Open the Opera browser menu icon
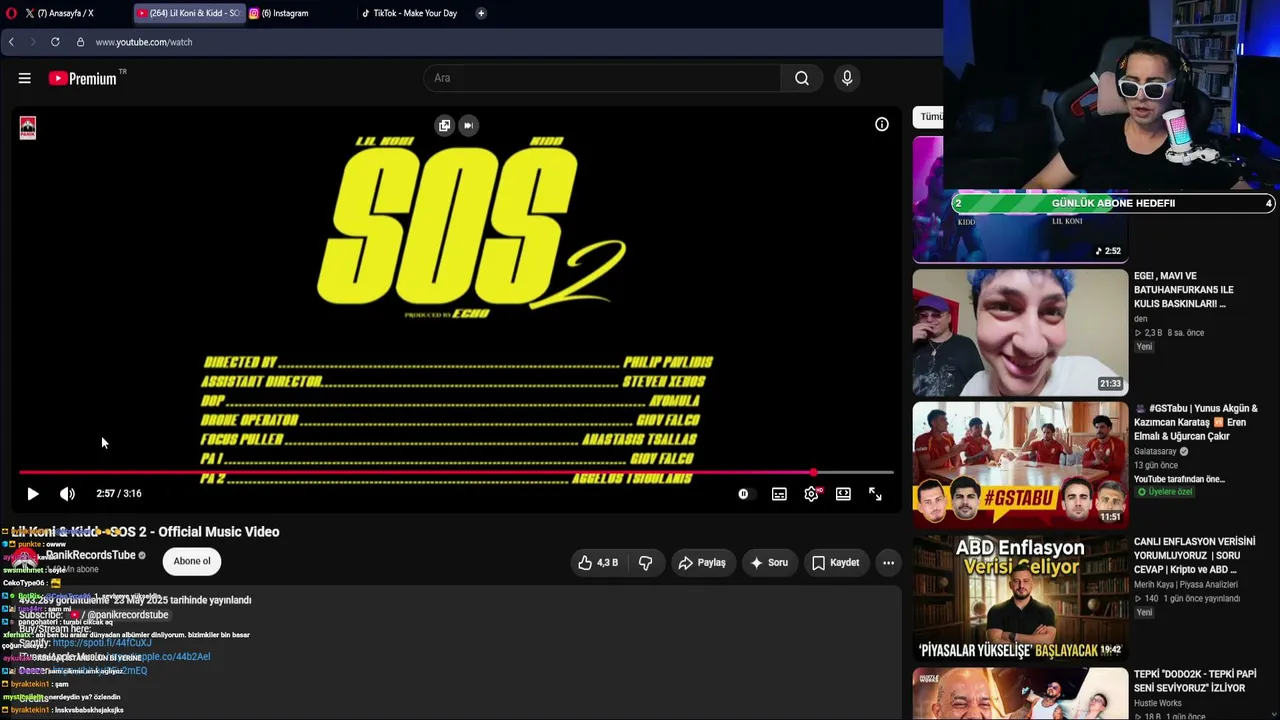This screenshot has height=720, width=1280. pyautogui.click(x=10, y=13)
